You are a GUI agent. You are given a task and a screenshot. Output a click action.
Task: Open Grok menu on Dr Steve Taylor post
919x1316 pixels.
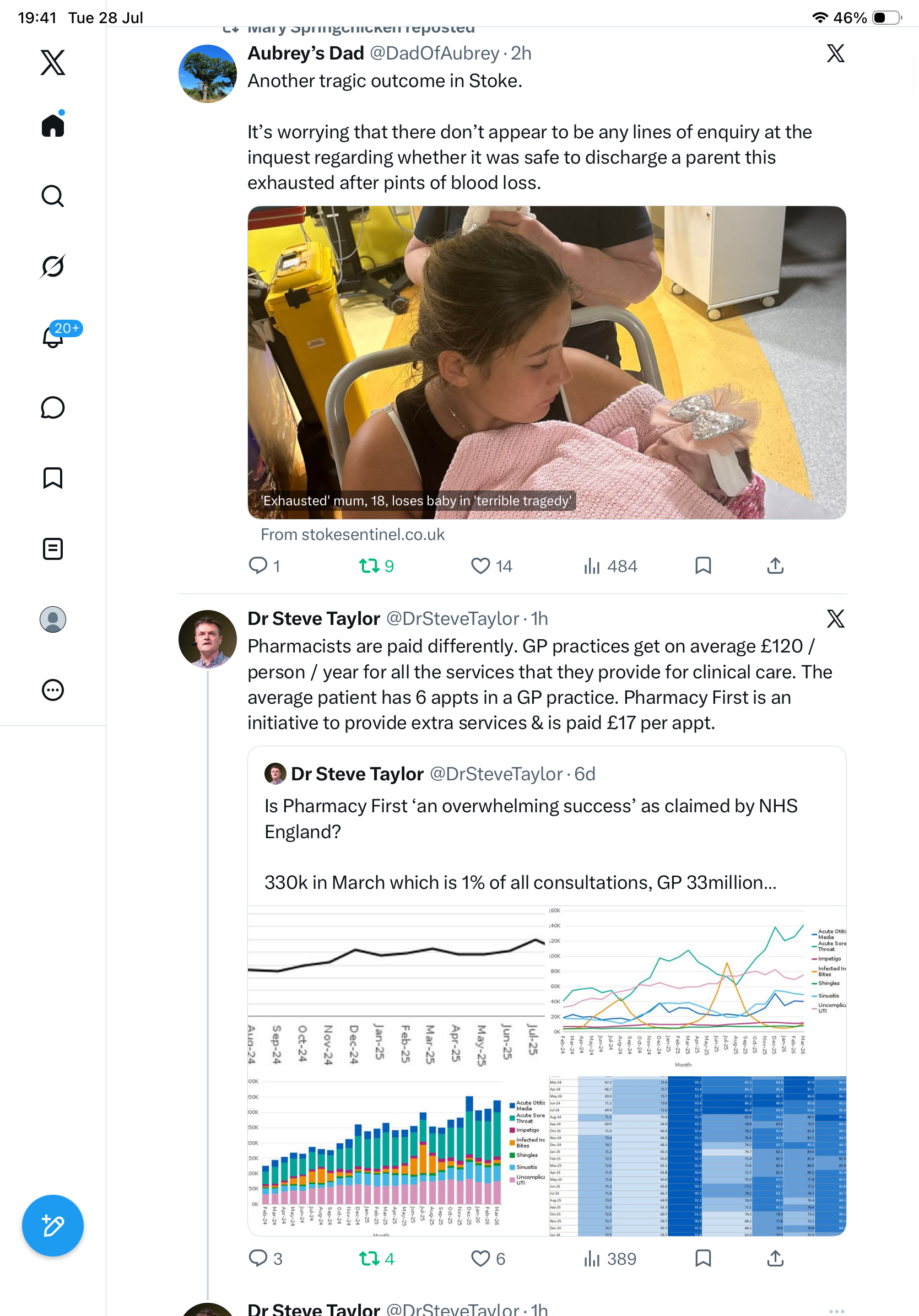[x=835, y=619]
